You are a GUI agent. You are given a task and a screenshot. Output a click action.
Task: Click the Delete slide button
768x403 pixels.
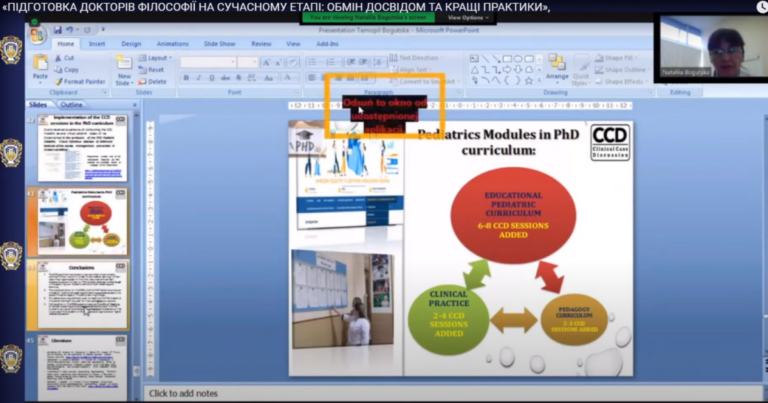click(x=155, y=81)
